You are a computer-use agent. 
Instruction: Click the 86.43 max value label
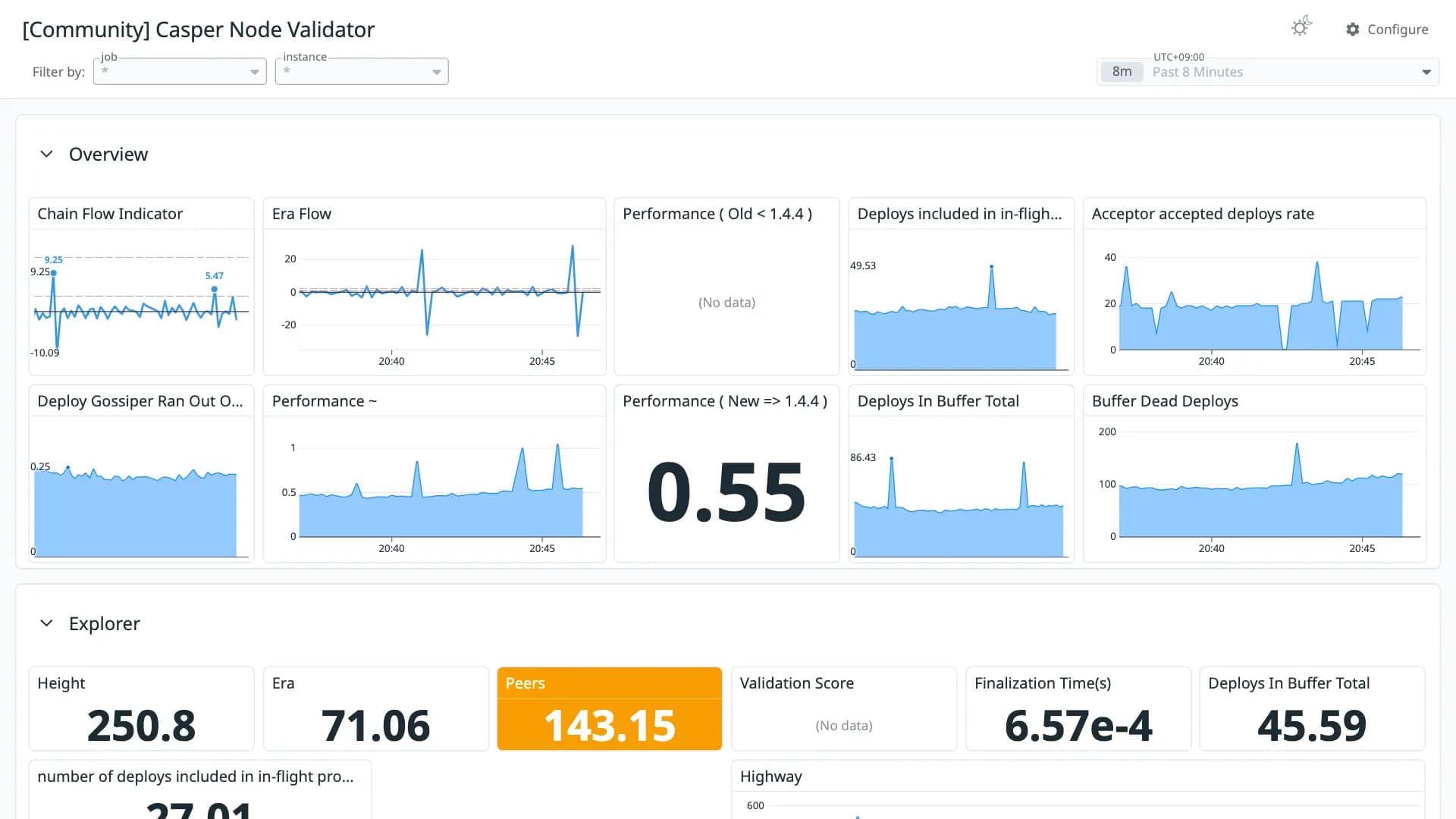click(863, 457)
